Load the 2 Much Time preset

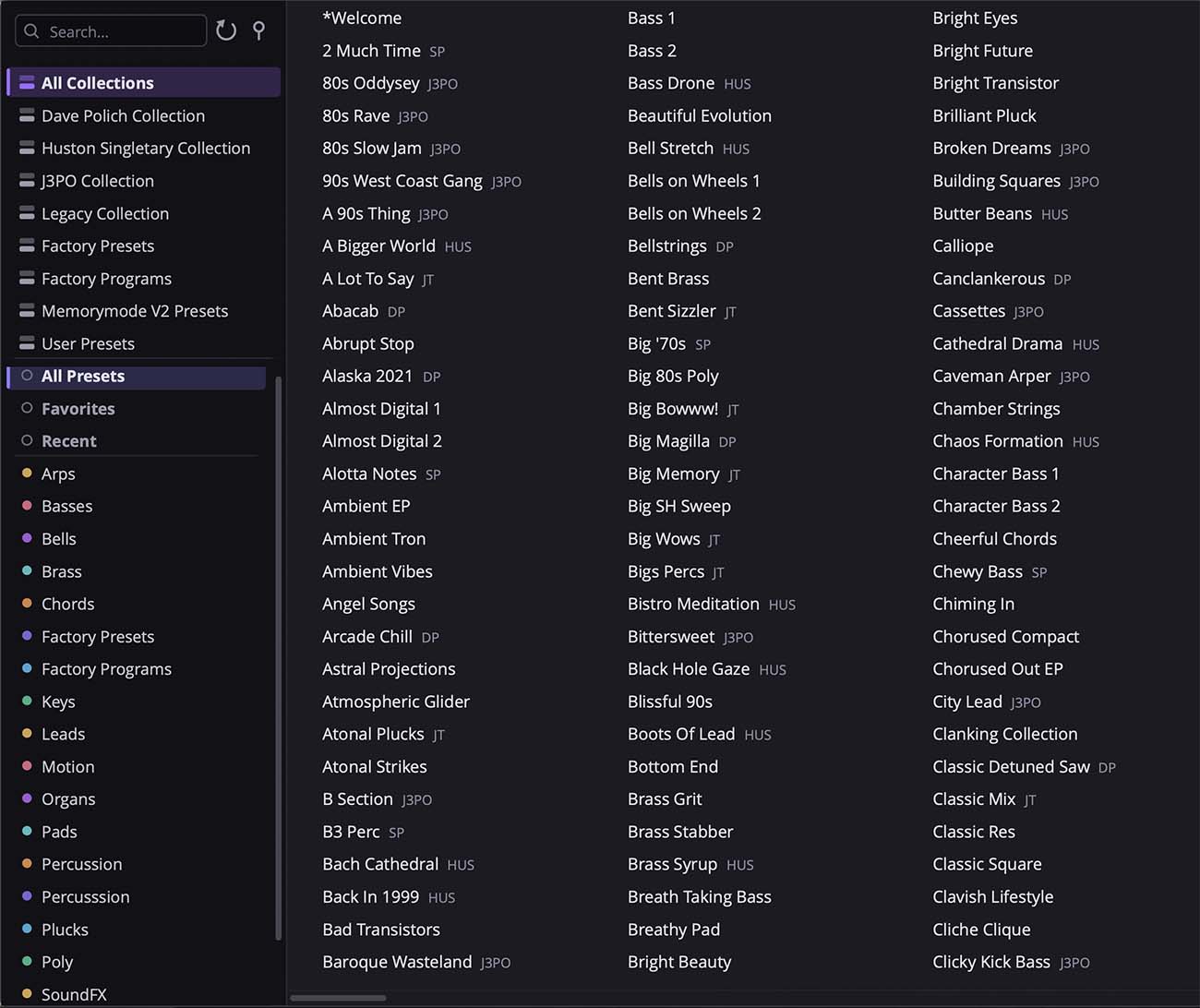(371, 51)
